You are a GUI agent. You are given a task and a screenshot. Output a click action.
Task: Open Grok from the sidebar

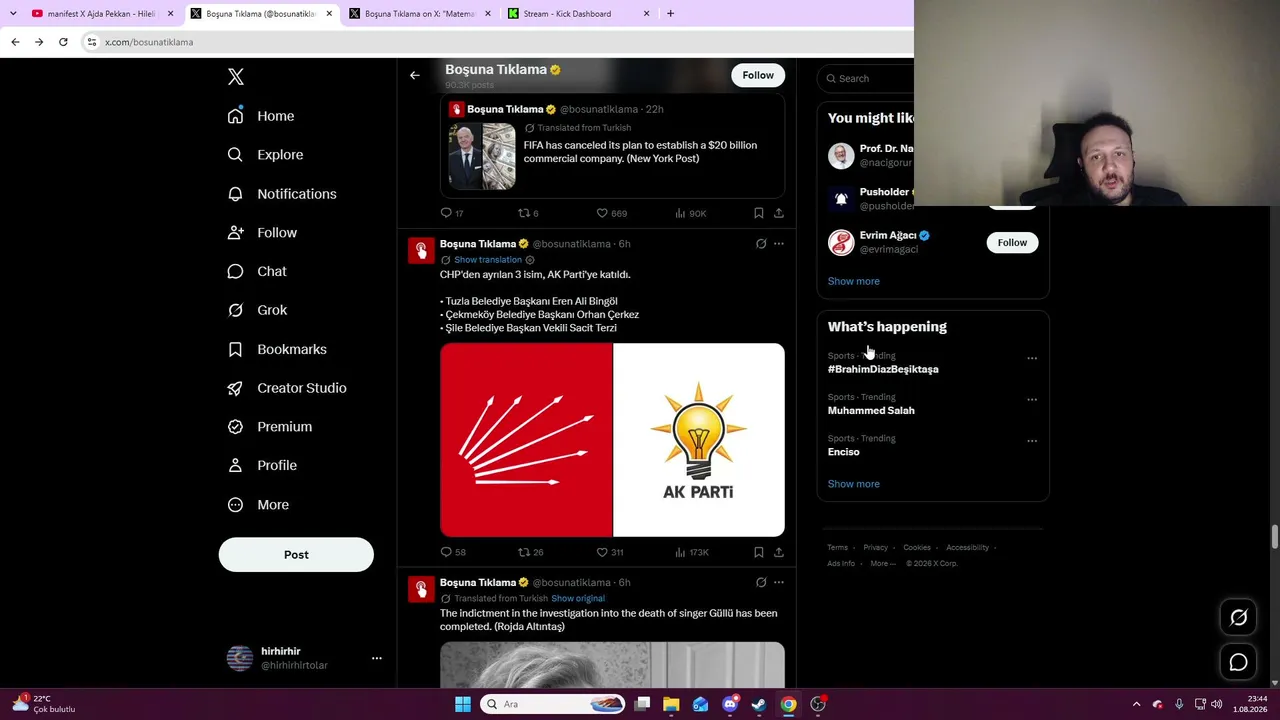point(257,310)
